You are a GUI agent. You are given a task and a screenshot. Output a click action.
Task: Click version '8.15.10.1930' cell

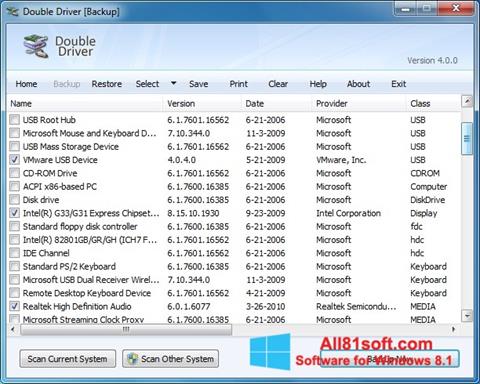point(193,213)
